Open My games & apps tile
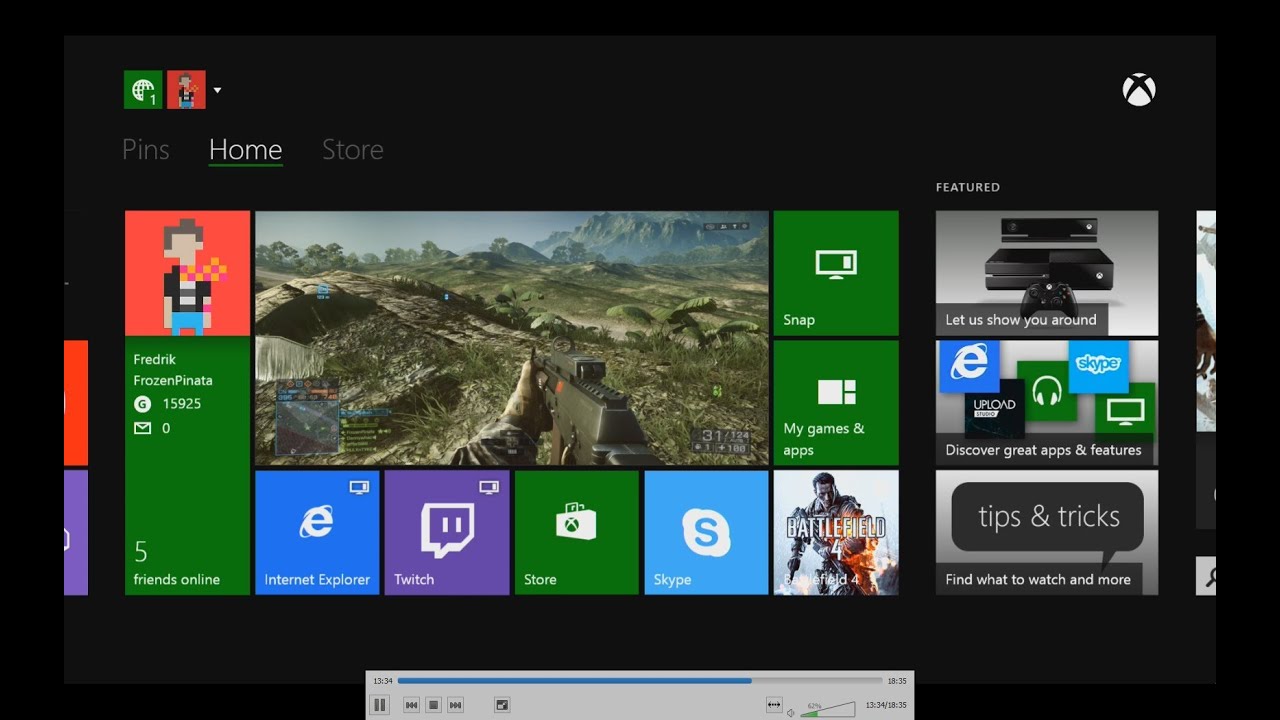Viewport: 1280px width, 720px height. pyautogui.click(x=836, y=403)
